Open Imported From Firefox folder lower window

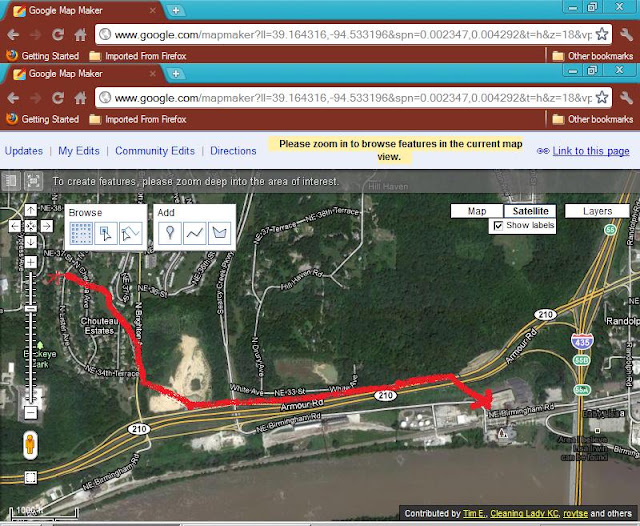tap(138, 119)
